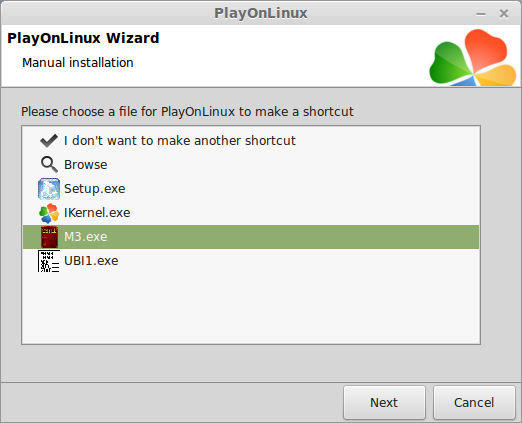Minimize the PlayOnLinux window
The image size is (522, 423).
tap(481, 14)
